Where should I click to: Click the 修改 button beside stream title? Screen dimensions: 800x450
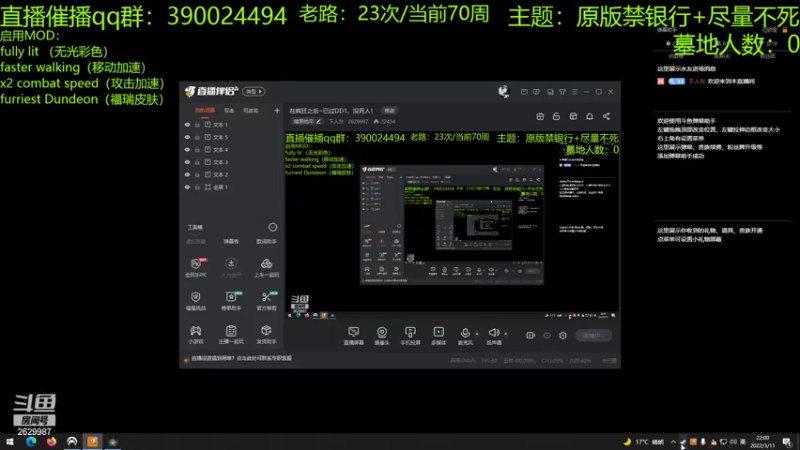pyautogui.click(x=389, y=111)
